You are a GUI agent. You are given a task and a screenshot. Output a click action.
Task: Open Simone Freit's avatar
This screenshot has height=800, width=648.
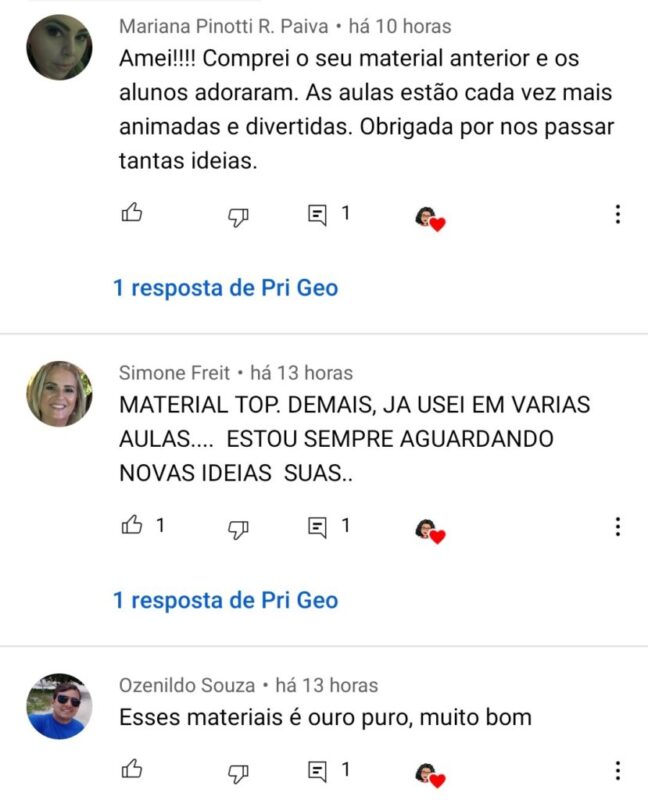click(x=59, y=393)
